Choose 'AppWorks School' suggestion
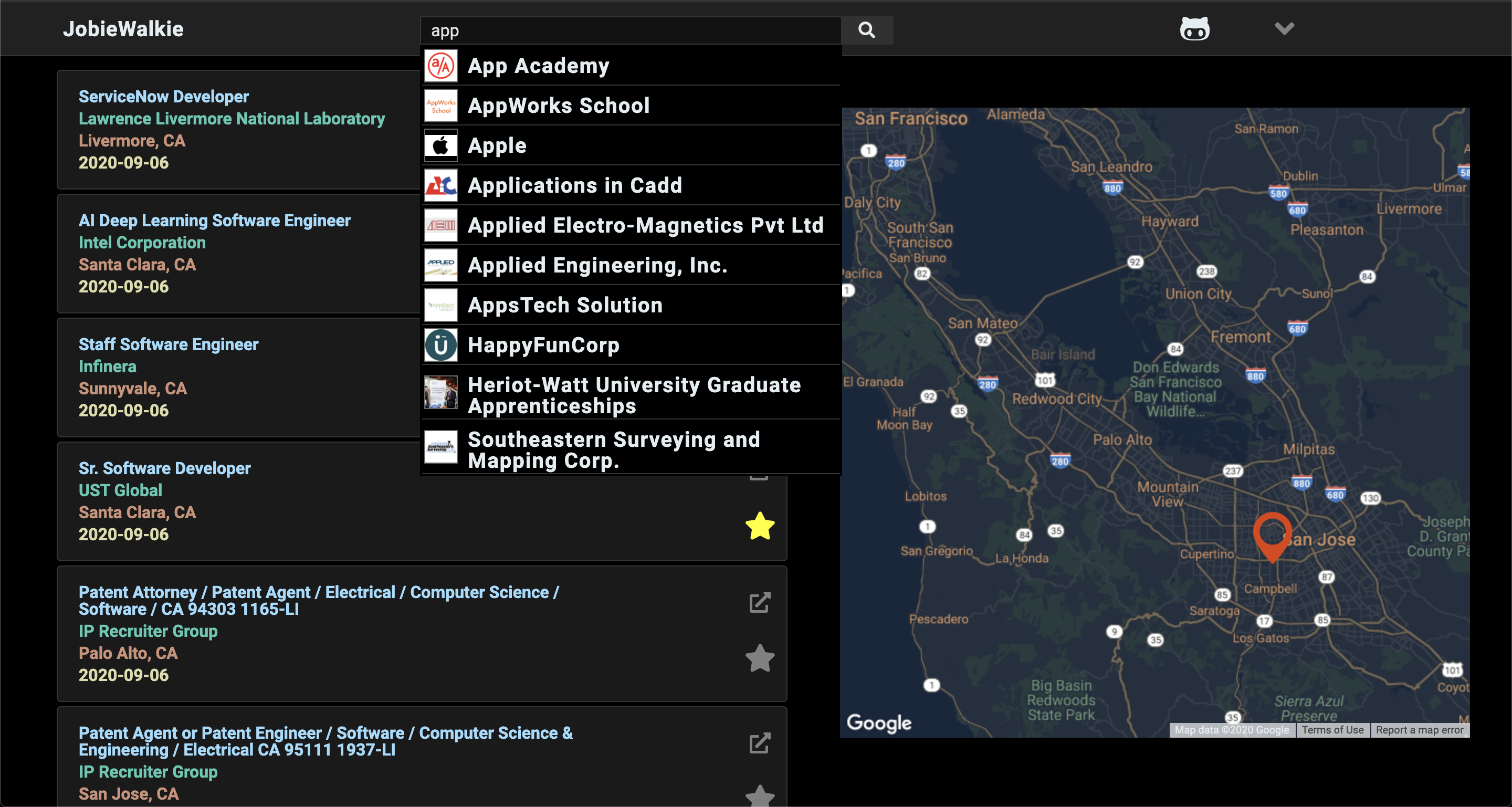 pos(631,106)
